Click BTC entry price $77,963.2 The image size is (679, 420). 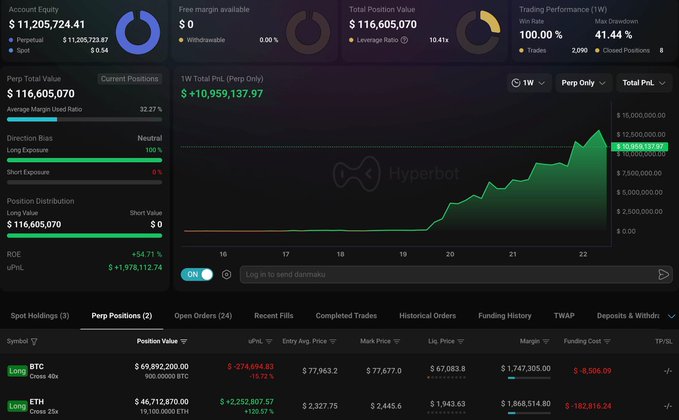tap(320, 371)
